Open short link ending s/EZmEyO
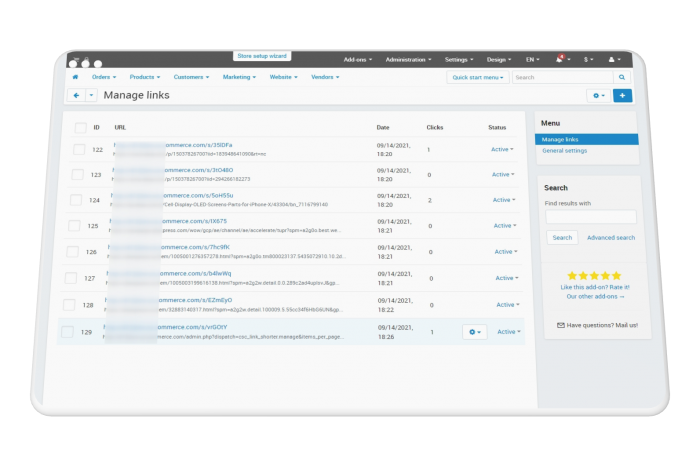The image size is (700, 466). [169, 300]
